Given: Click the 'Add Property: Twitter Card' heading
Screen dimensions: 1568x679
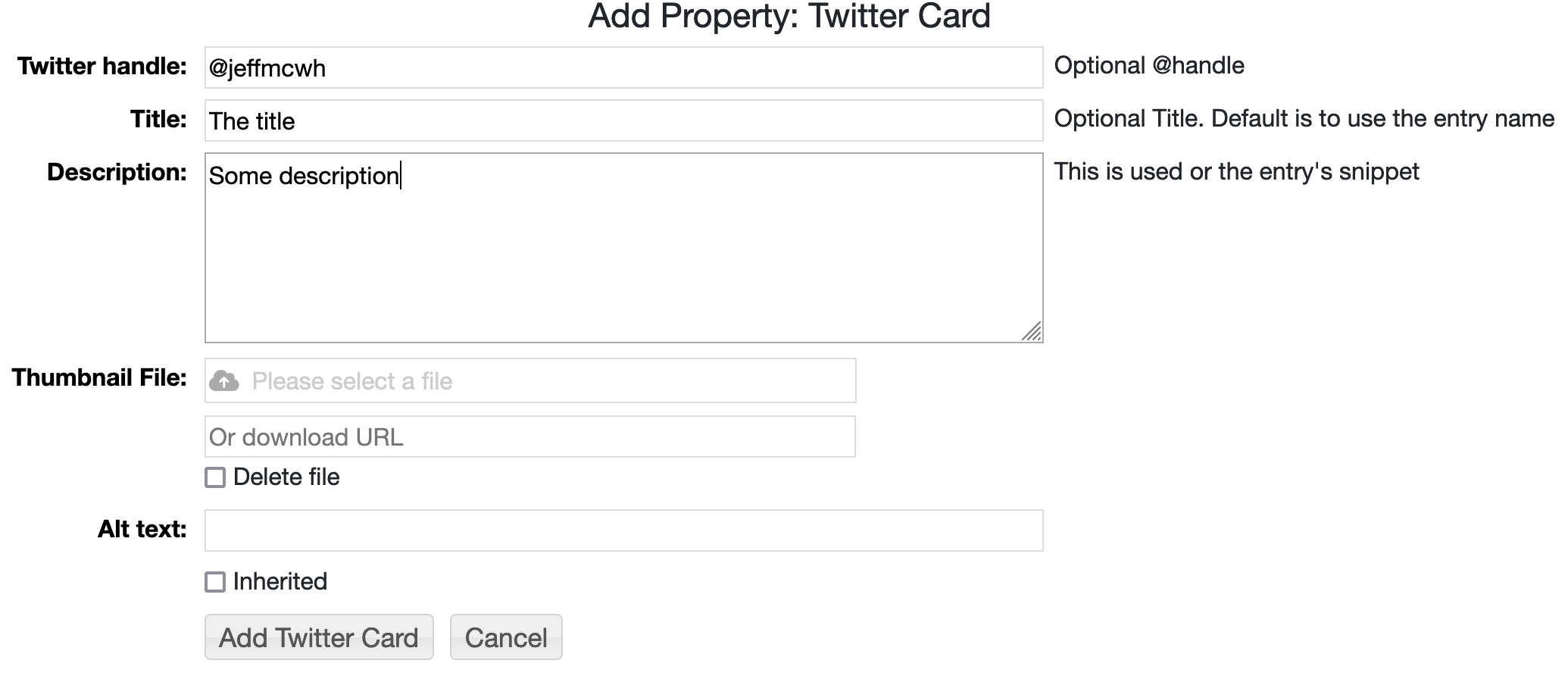Looking at the screenshot, I should pyautogui.click(x=789, y=17).
